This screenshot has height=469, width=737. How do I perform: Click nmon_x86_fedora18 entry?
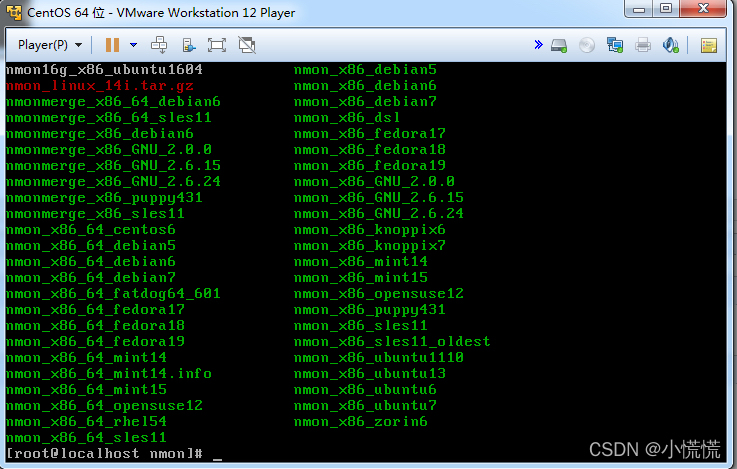tap(369, 150)
